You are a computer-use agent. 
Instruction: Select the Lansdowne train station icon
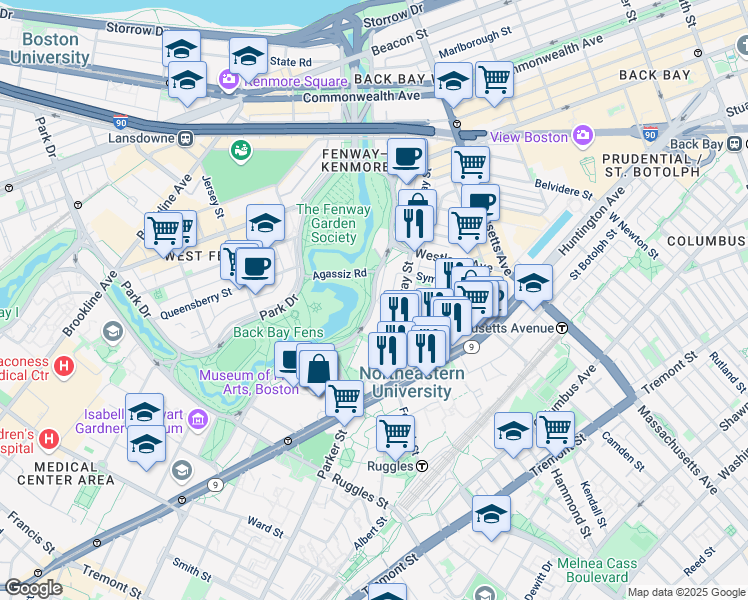pyautogui.click(x=186, y=138)
